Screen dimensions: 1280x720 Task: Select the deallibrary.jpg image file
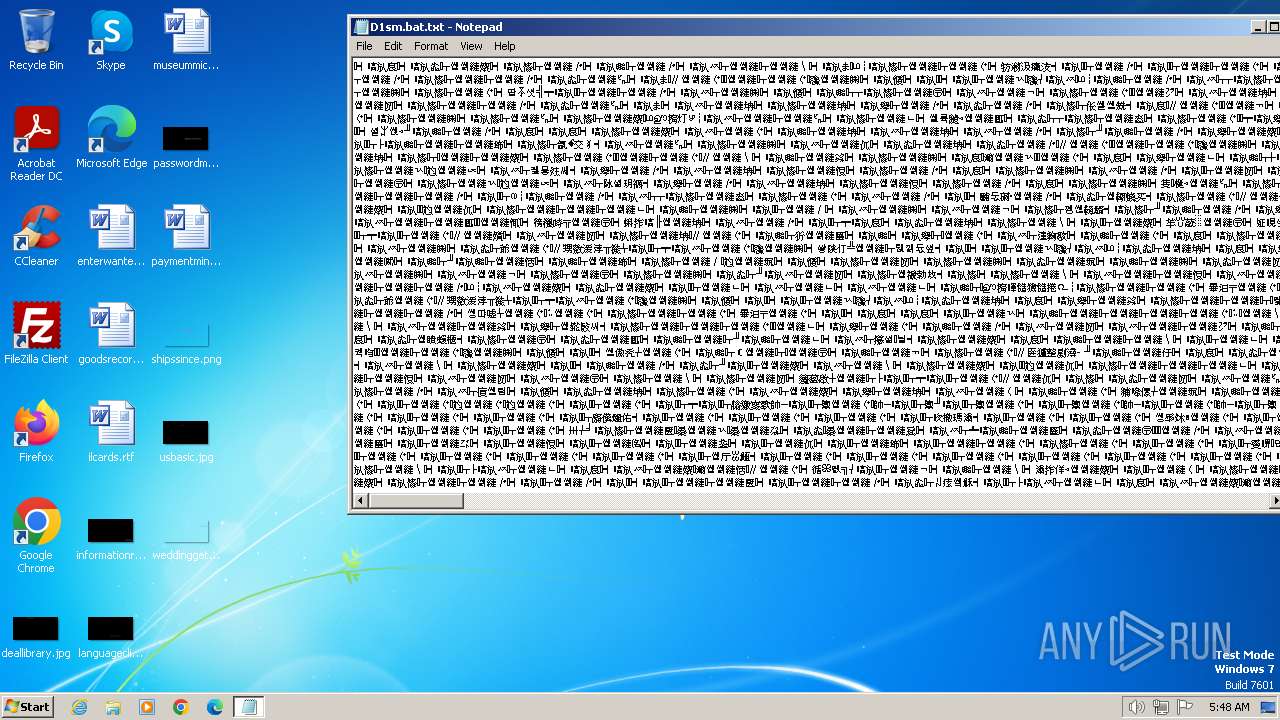coord(36,637)
